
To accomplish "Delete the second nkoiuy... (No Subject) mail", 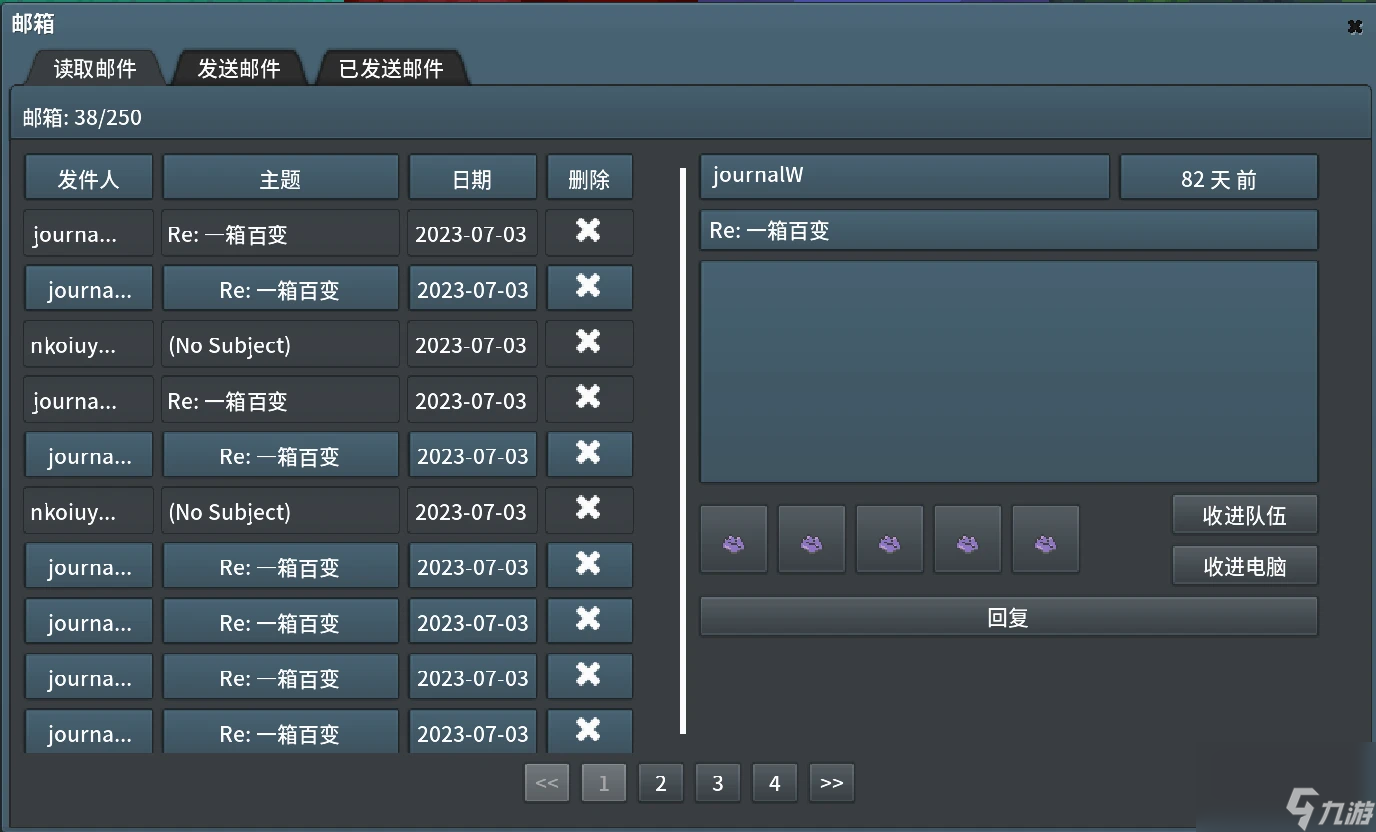I will coord(589,510).
